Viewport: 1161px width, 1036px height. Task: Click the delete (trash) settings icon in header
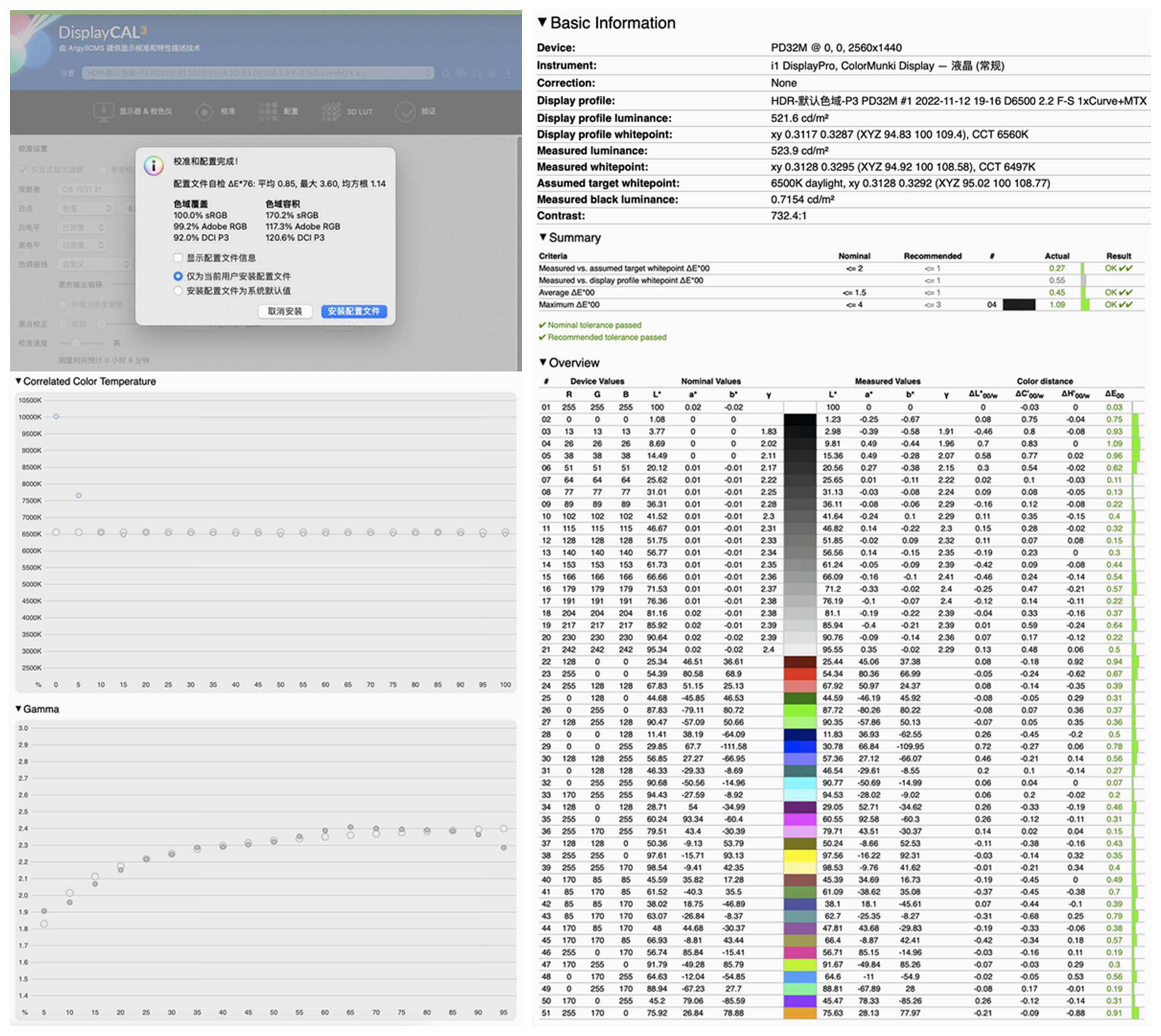coord(492,73)
